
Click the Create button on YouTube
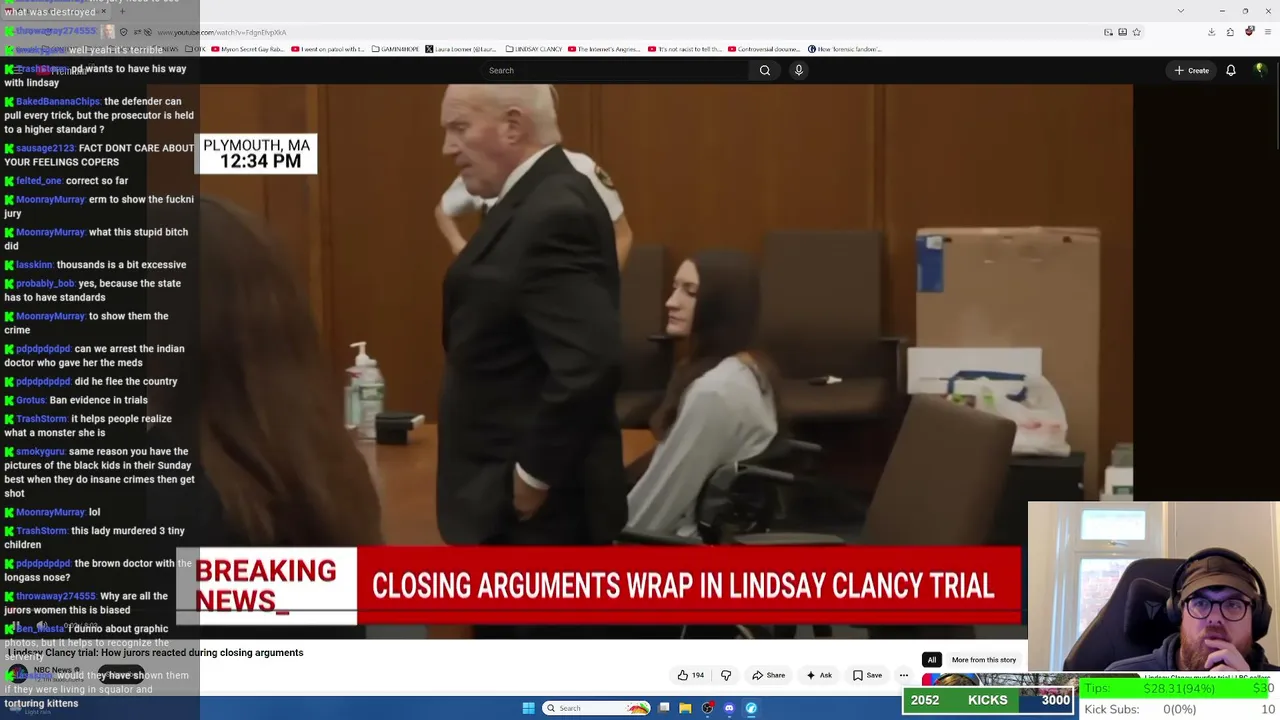(x=1192, y=70)
